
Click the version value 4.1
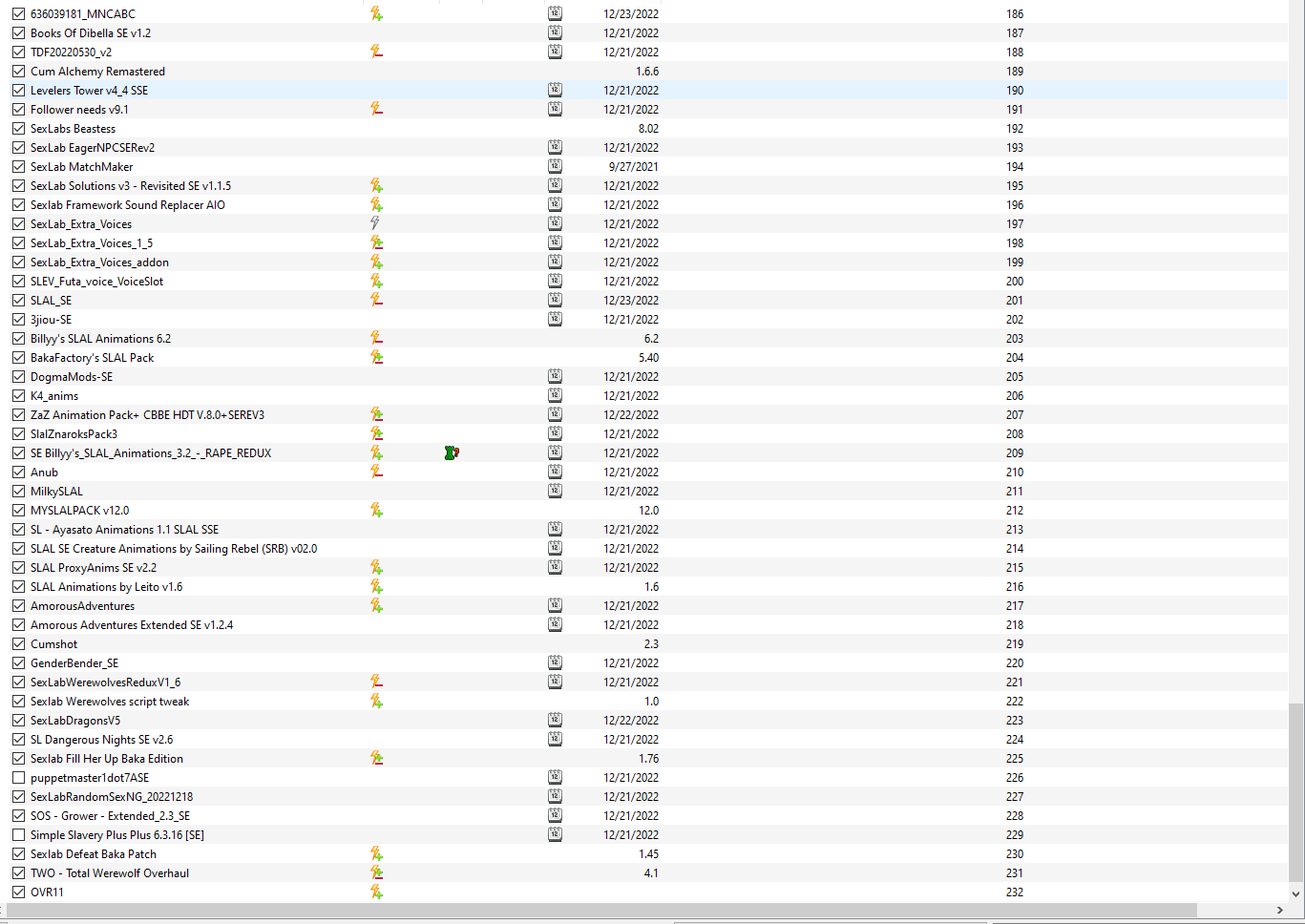point(651,873)
